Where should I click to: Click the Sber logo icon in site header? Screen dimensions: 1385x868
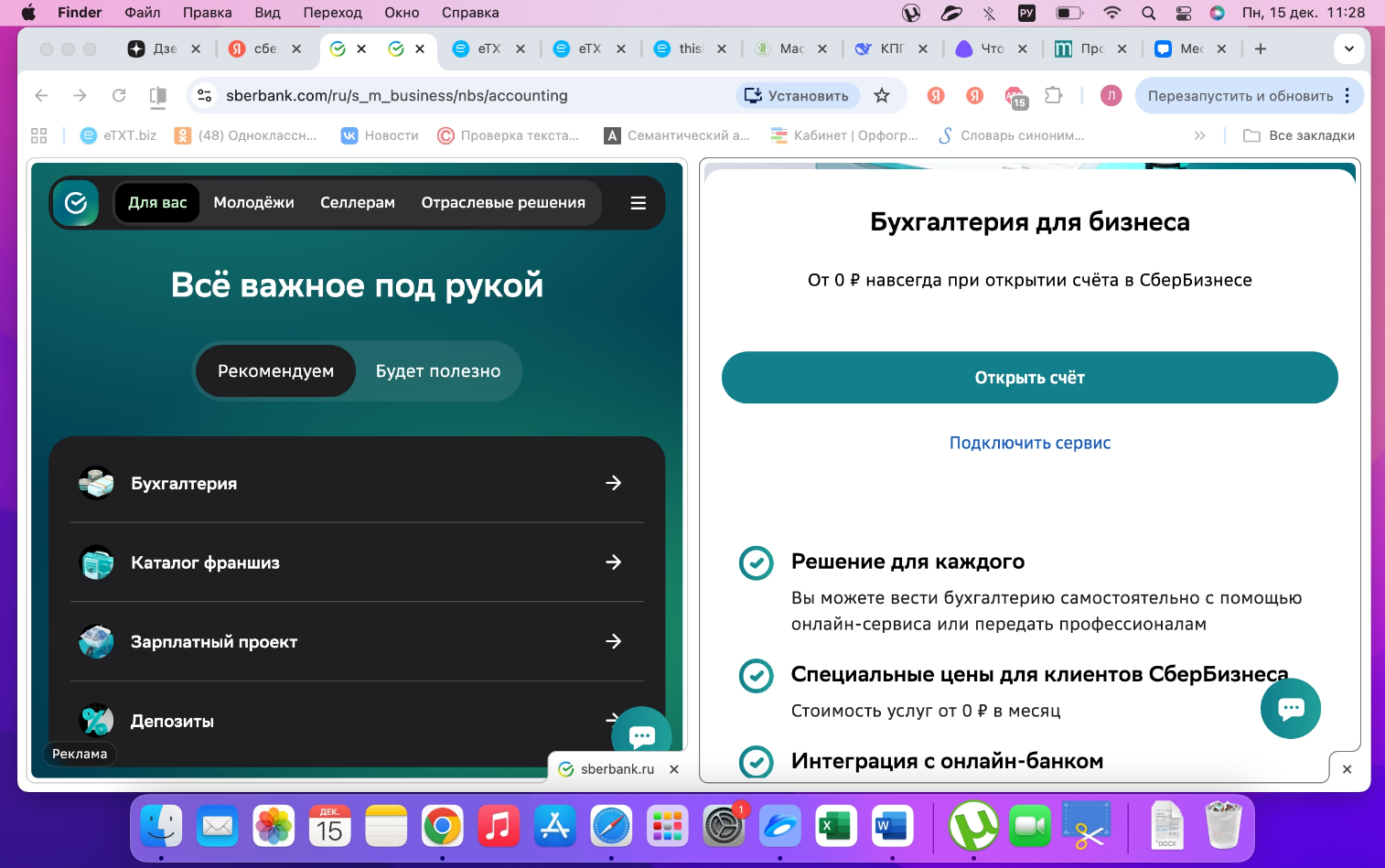pos(76,203)
